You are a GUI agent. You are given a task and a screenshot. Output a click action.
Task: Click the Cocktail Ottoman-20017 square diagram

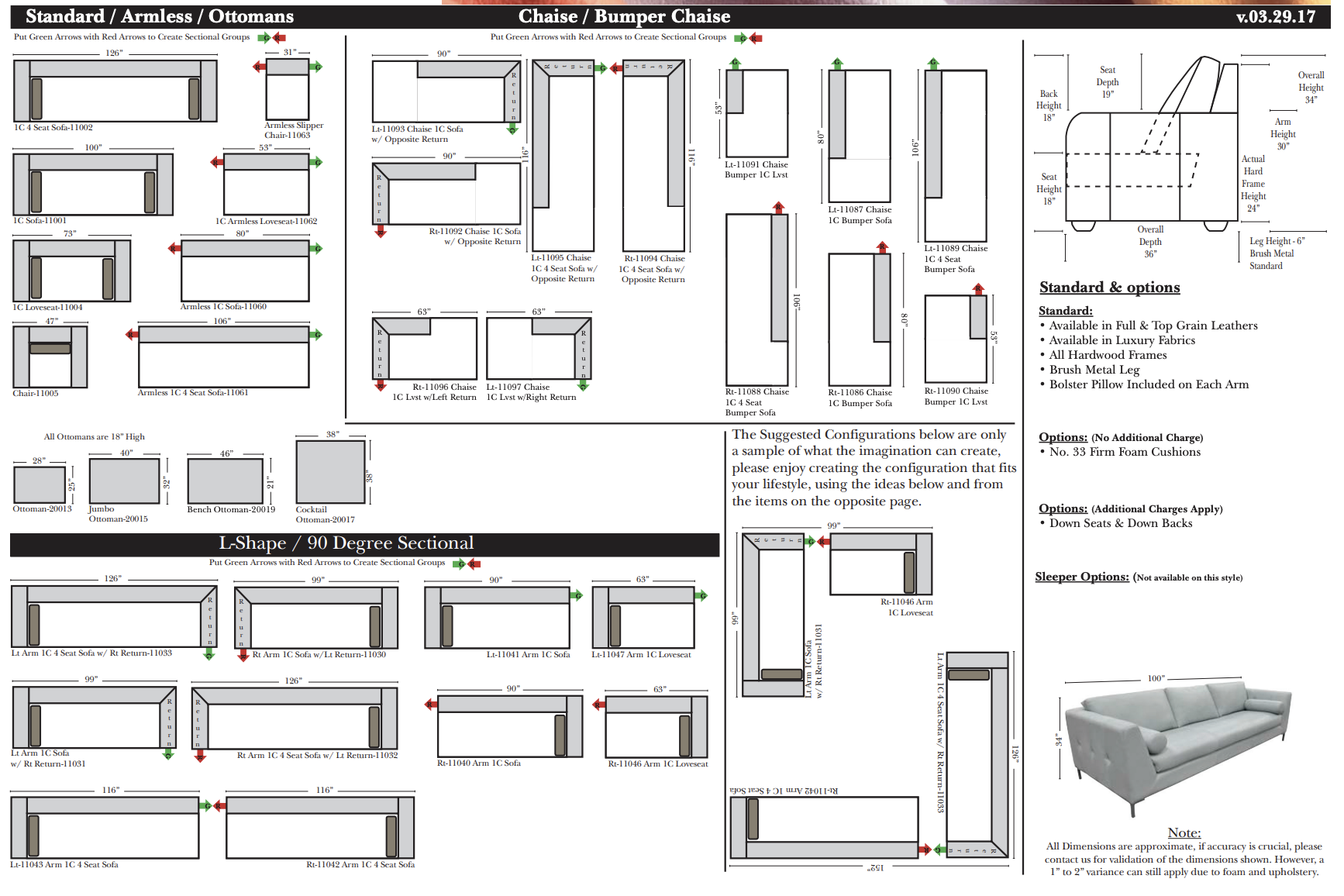coord(330,471)
